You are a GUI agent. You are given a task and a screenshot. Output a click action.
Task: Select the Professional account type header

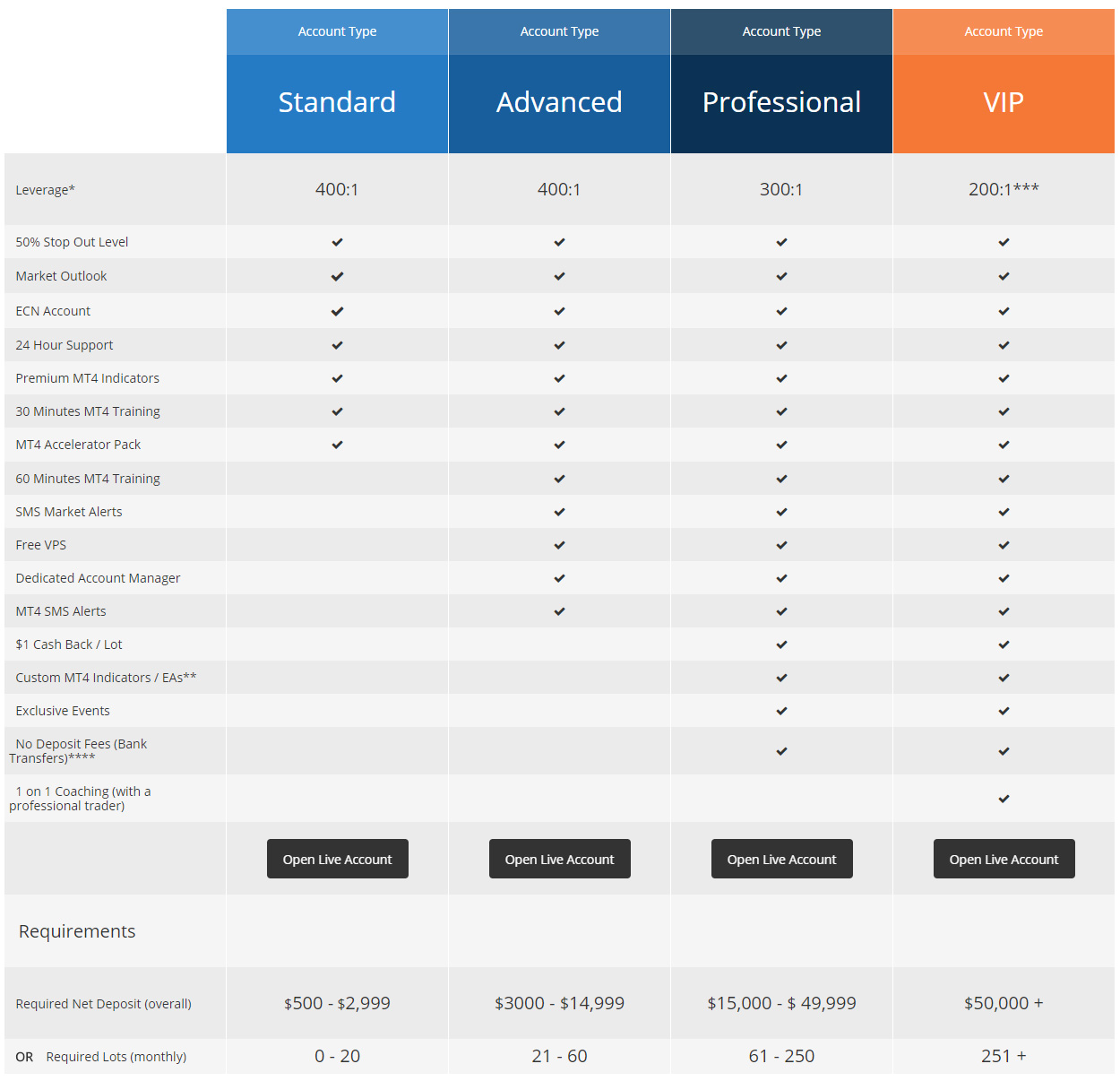(x=781, y=102)
